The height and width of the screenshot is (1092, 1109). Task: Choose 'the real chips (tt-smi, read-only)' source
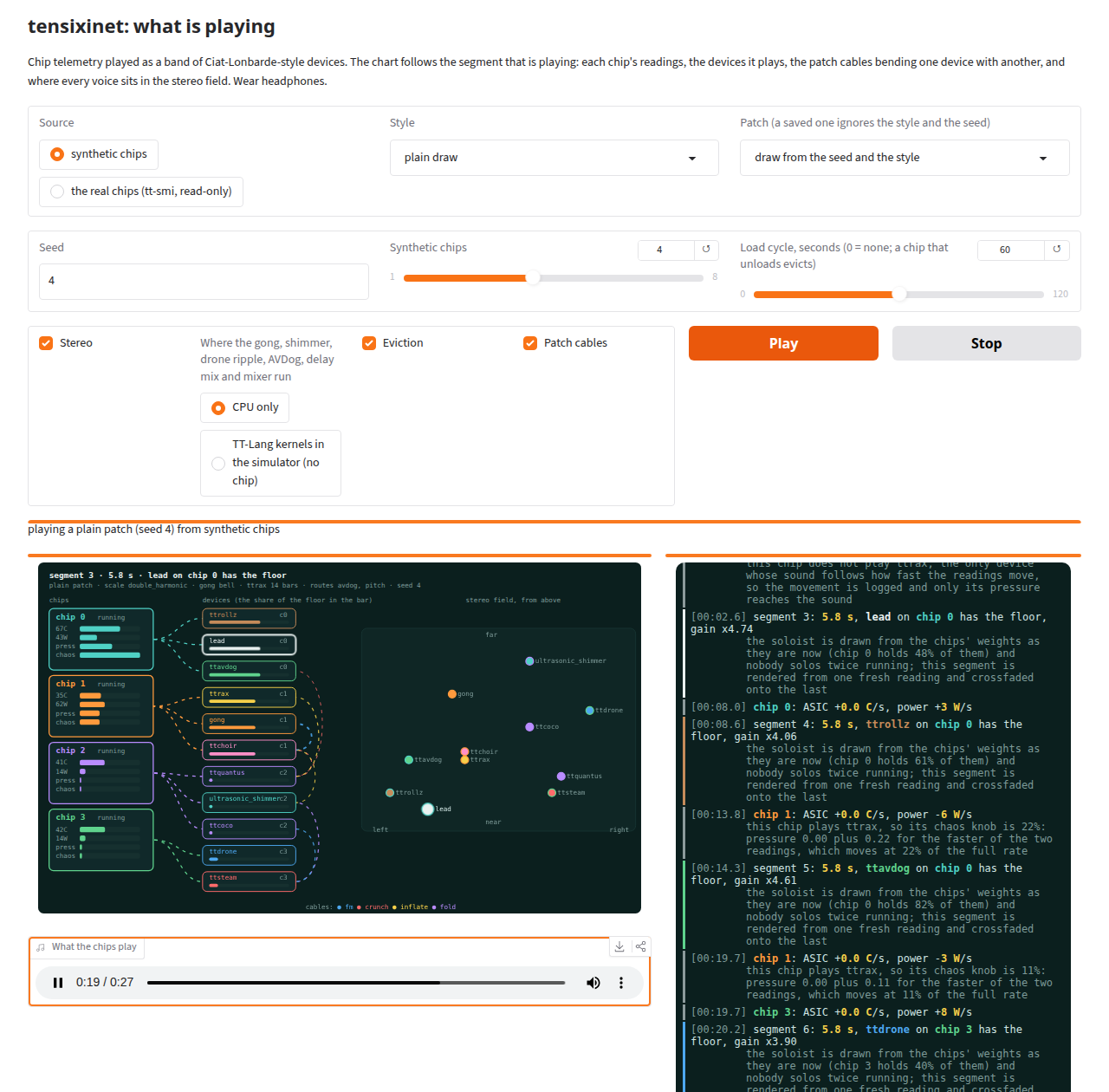point(141,192)
